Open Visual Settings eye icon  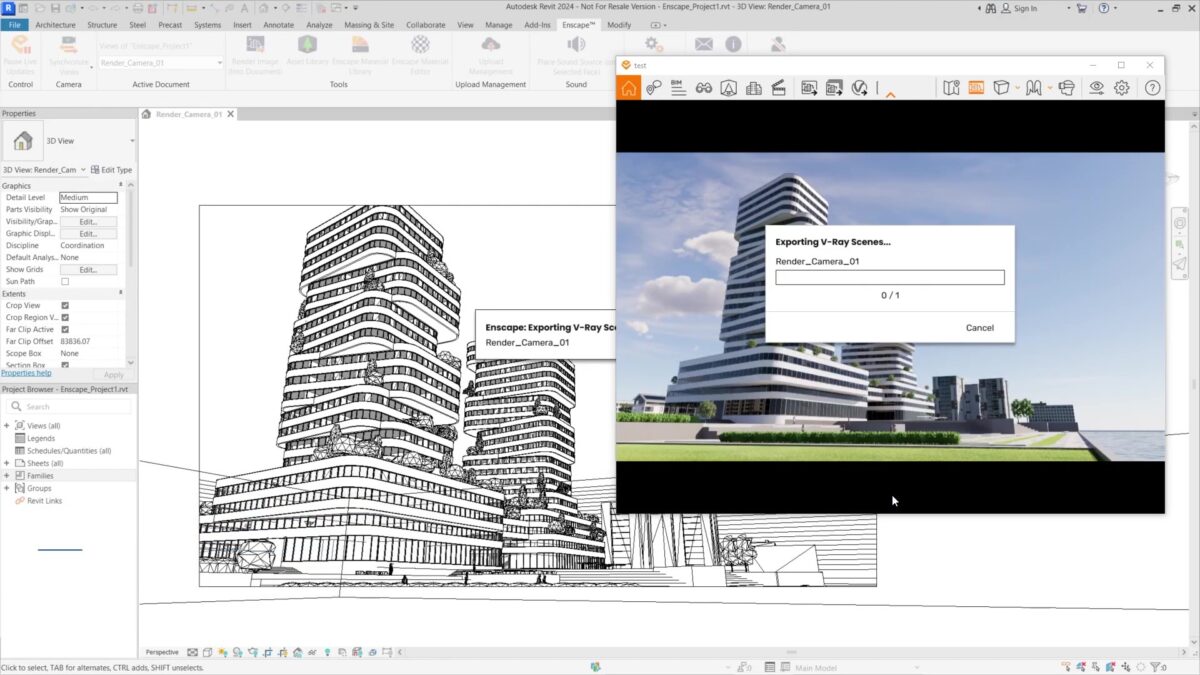point(1097,88)
